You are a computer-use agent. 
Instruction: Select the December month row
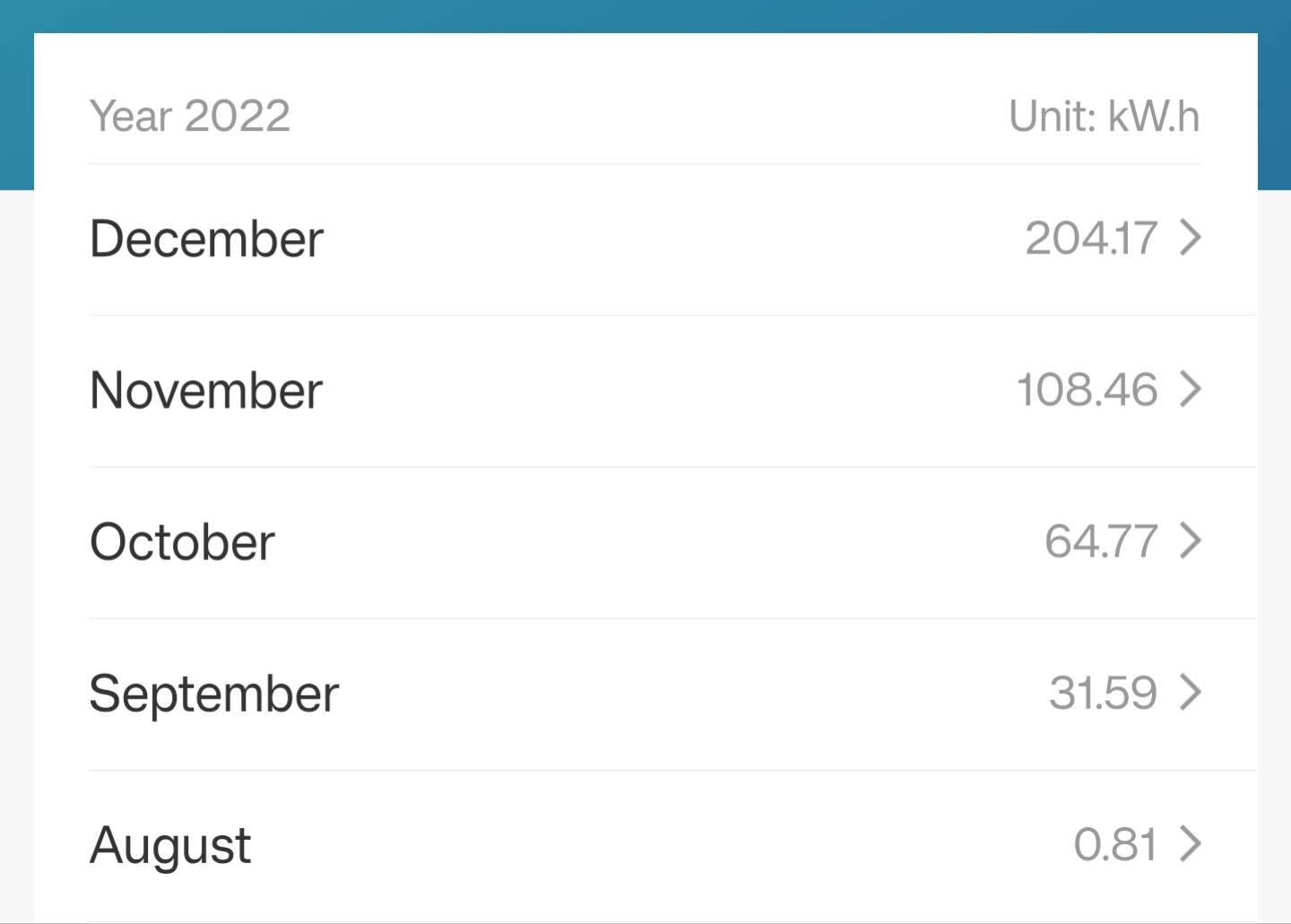click(x=645, y=239)
